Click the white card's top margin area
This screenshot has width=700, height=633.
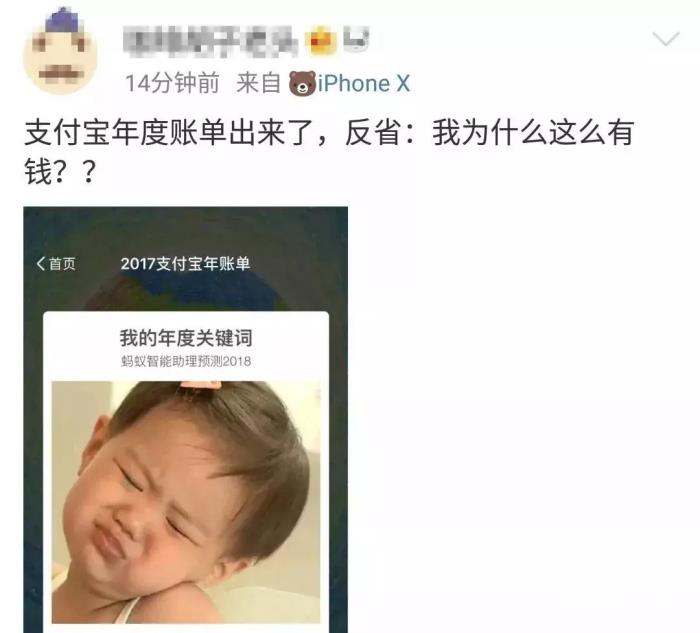pyautogui.click(x=186, y=320)
